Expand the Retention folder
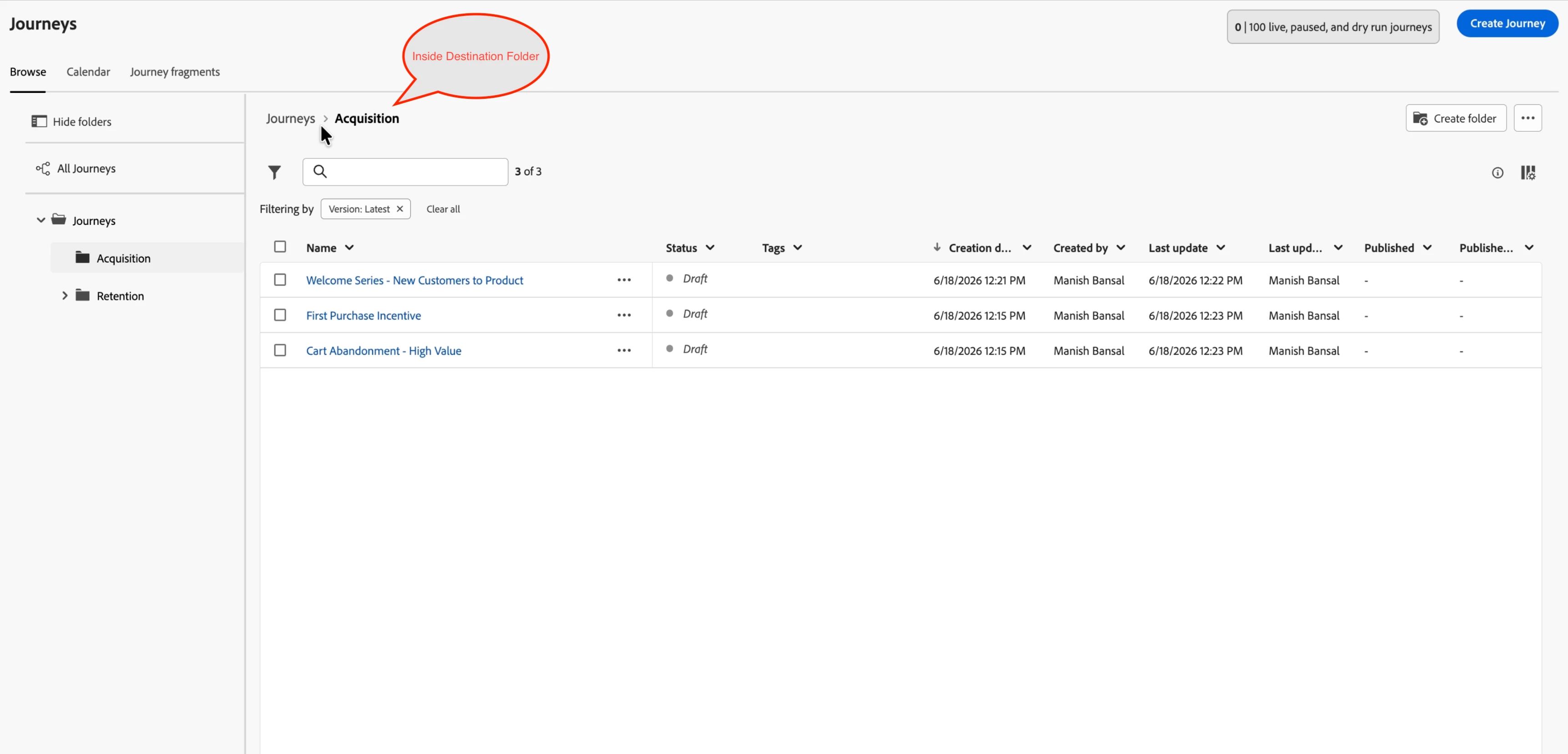Viewport: 1568px width, 754px height. (x=65, y=295)
